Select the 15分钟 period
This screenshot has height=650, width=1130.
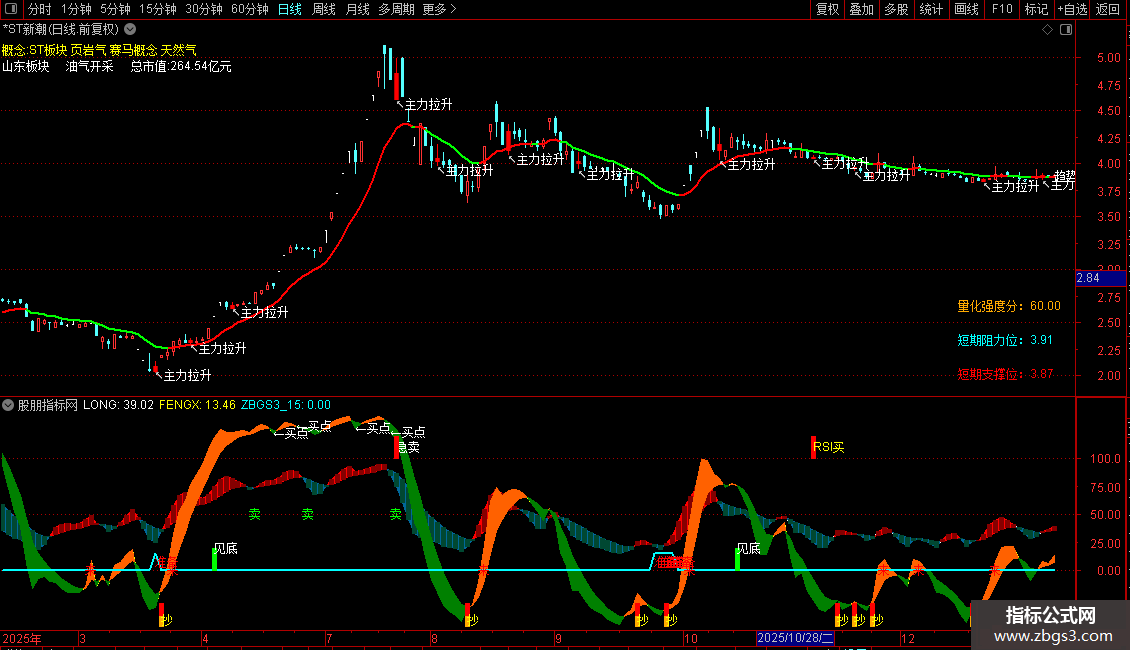[x=158, y=9]
